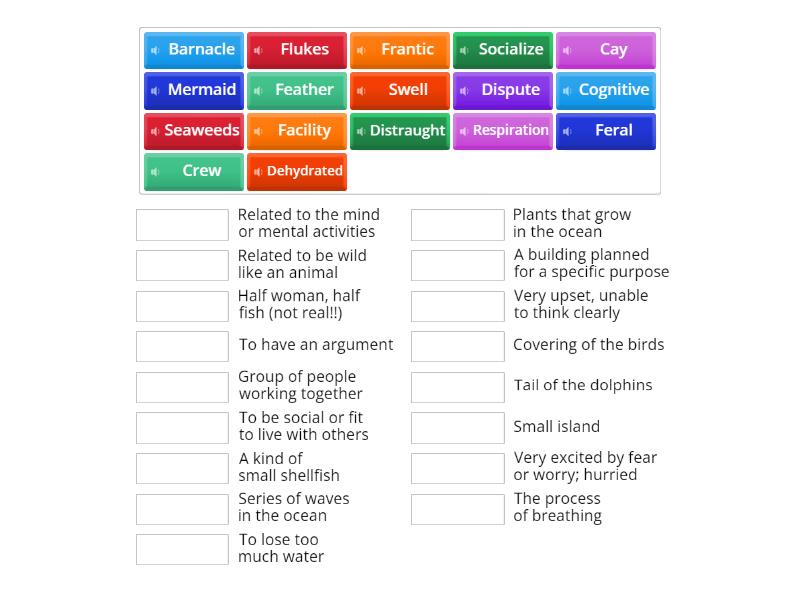Click the Crew tile
The width and height of the screenshot is (800, 600).
[193, 171]
